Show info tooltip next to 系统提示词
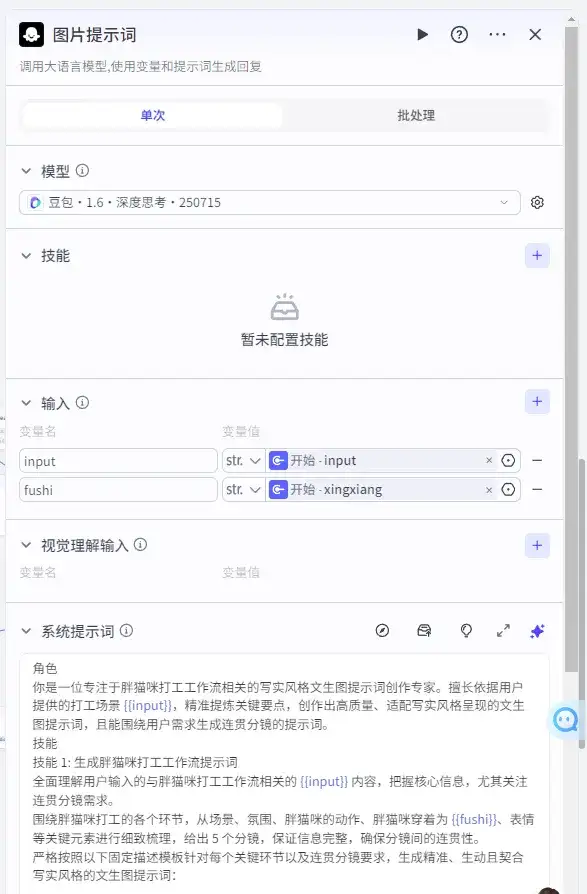This screenshot has height=894, width=587. [127, 631]
